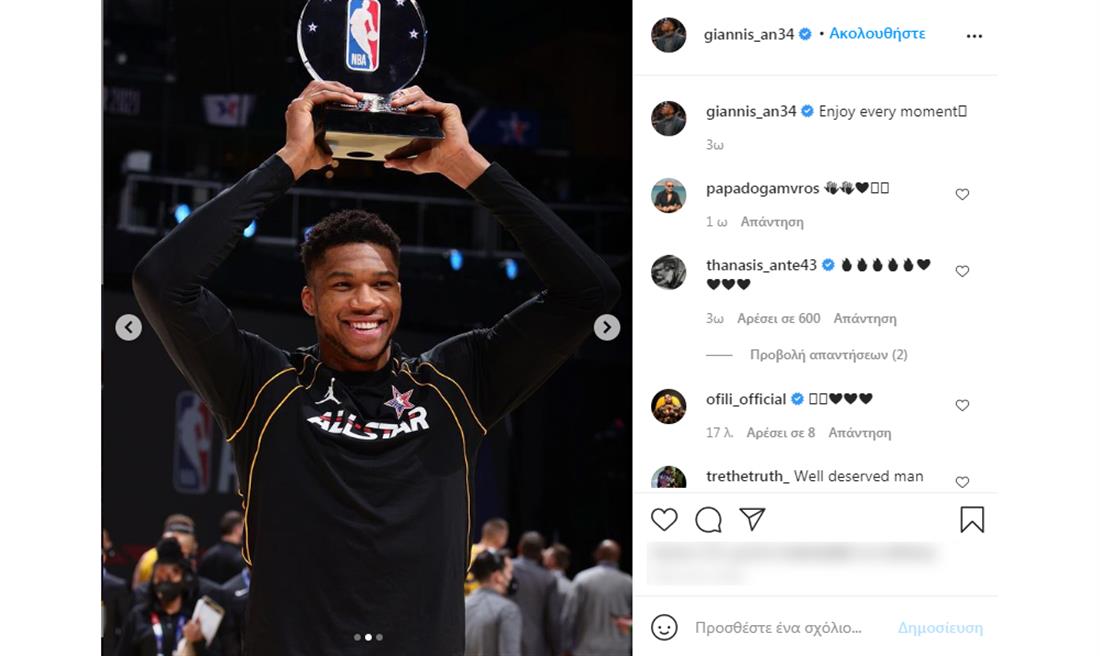Like ofili_official comment heart

point(962,406)
